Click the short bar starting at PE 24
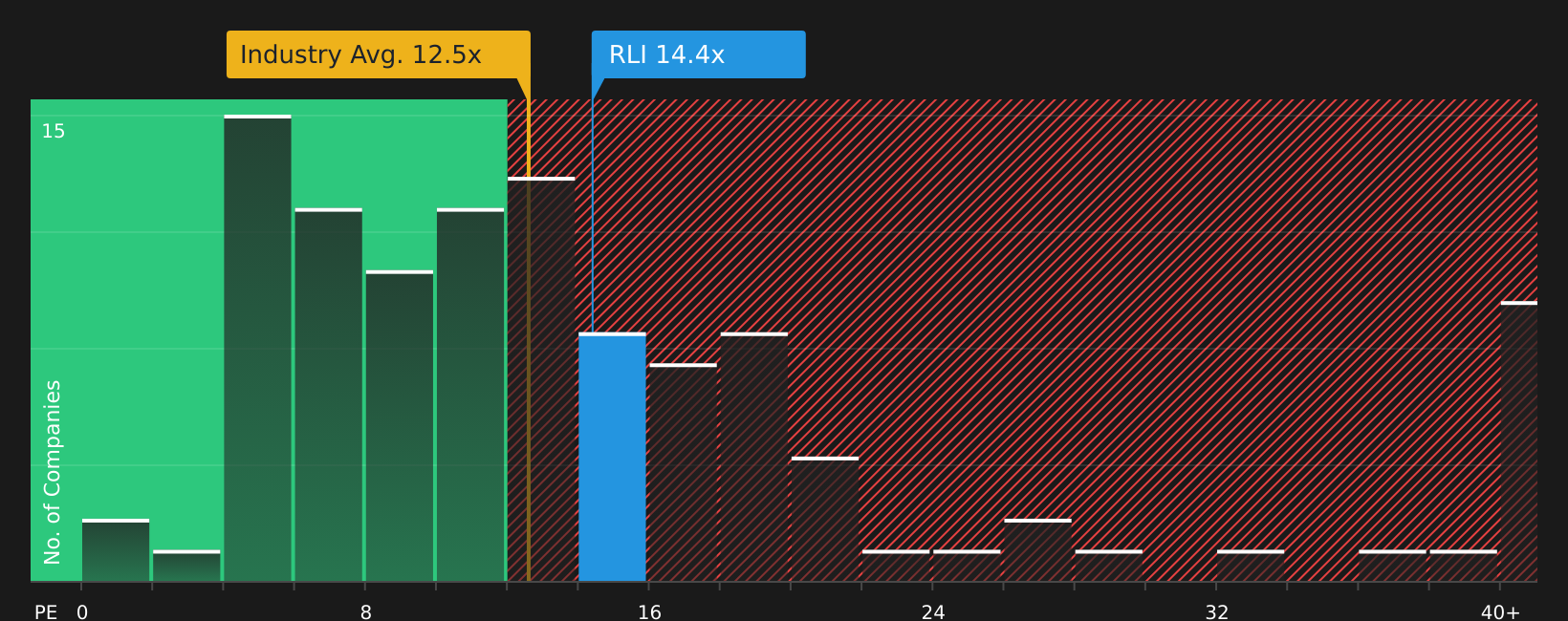 click(x=967, y=566)
